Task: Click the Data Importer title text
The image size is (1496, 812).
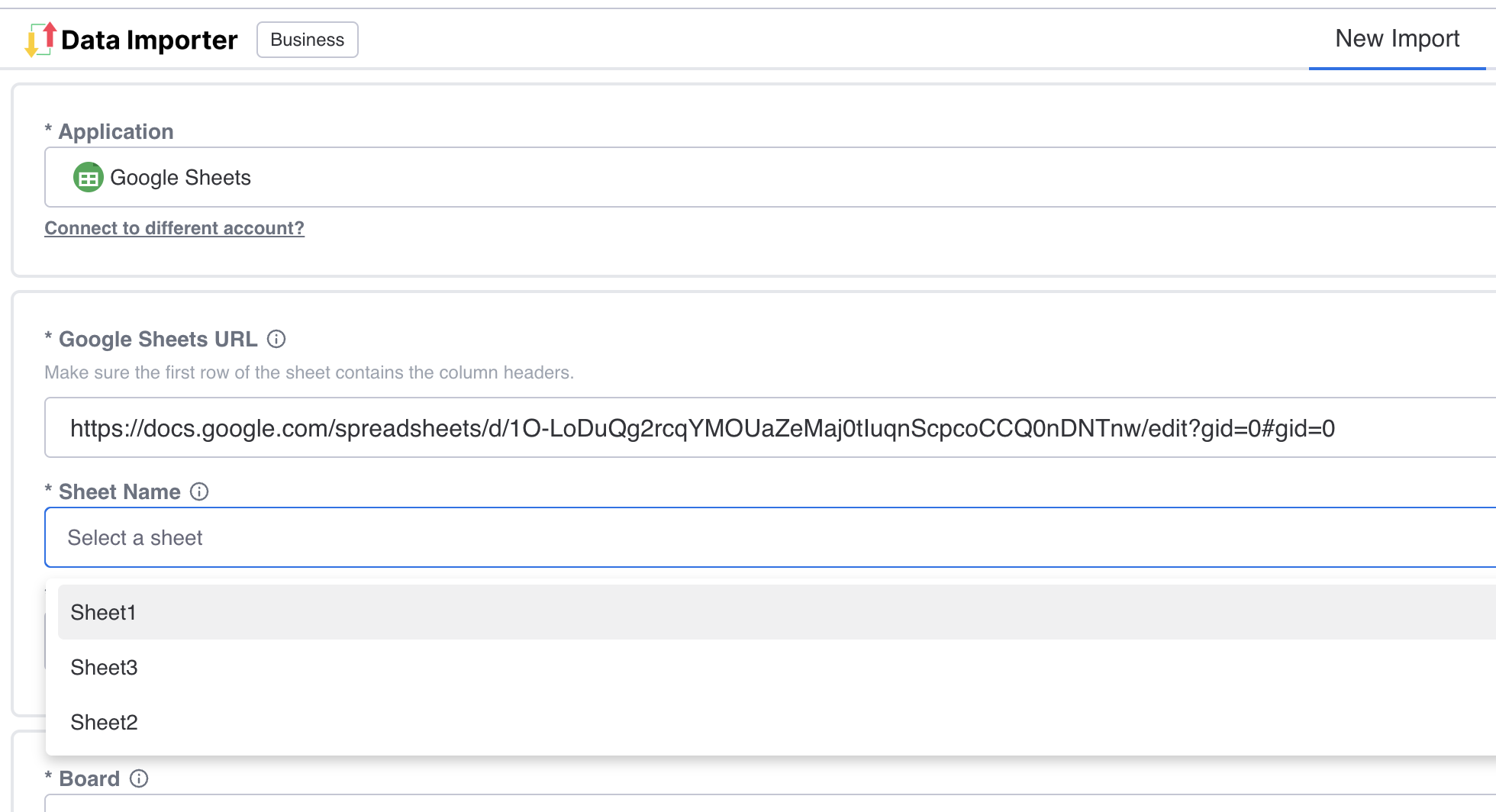Action: 149,40
